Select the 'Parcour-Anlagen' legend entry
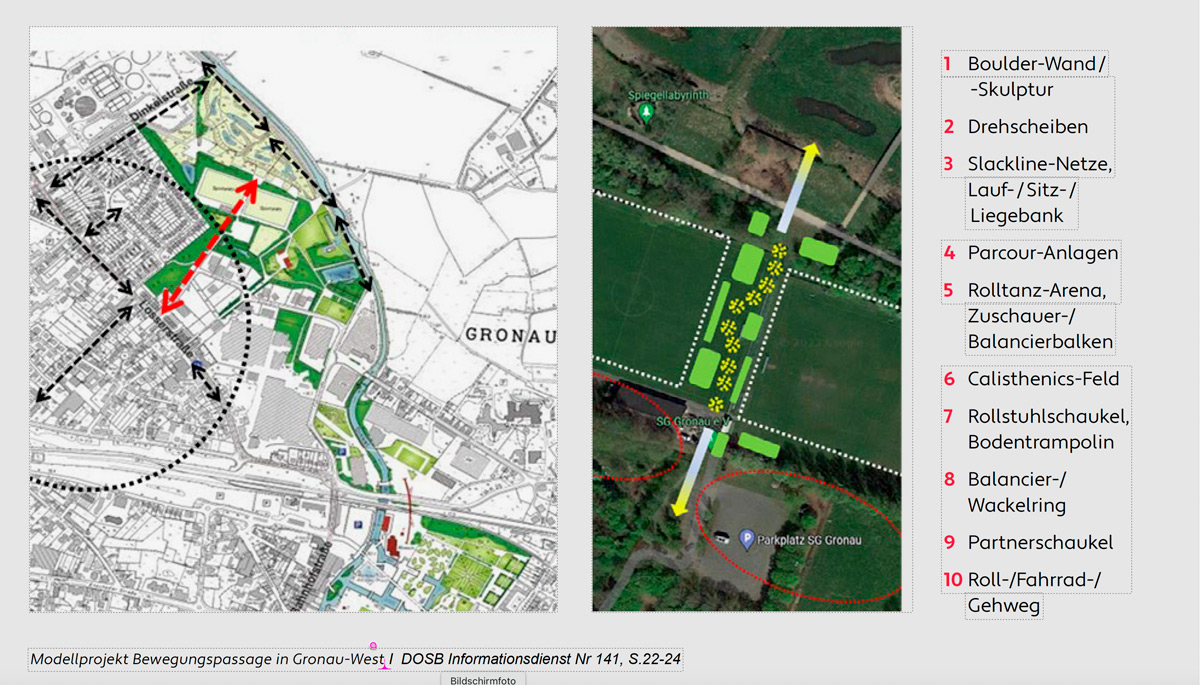The image size is (1200, 685). pos(1042,253)
